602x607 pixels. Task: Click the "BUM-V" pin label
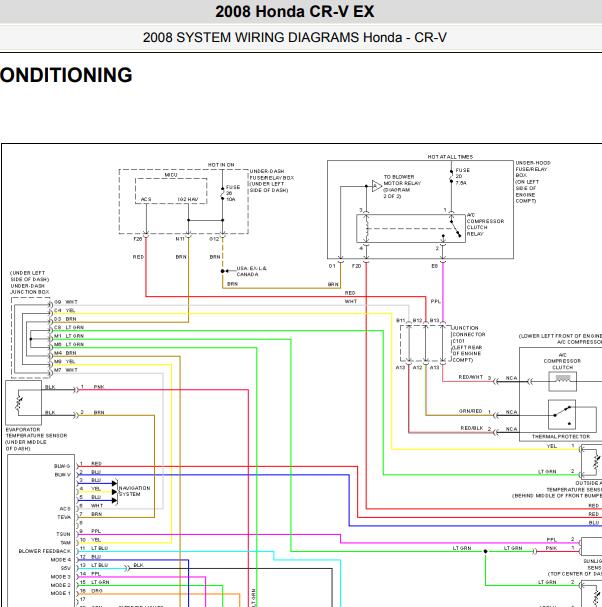[63, 475]
